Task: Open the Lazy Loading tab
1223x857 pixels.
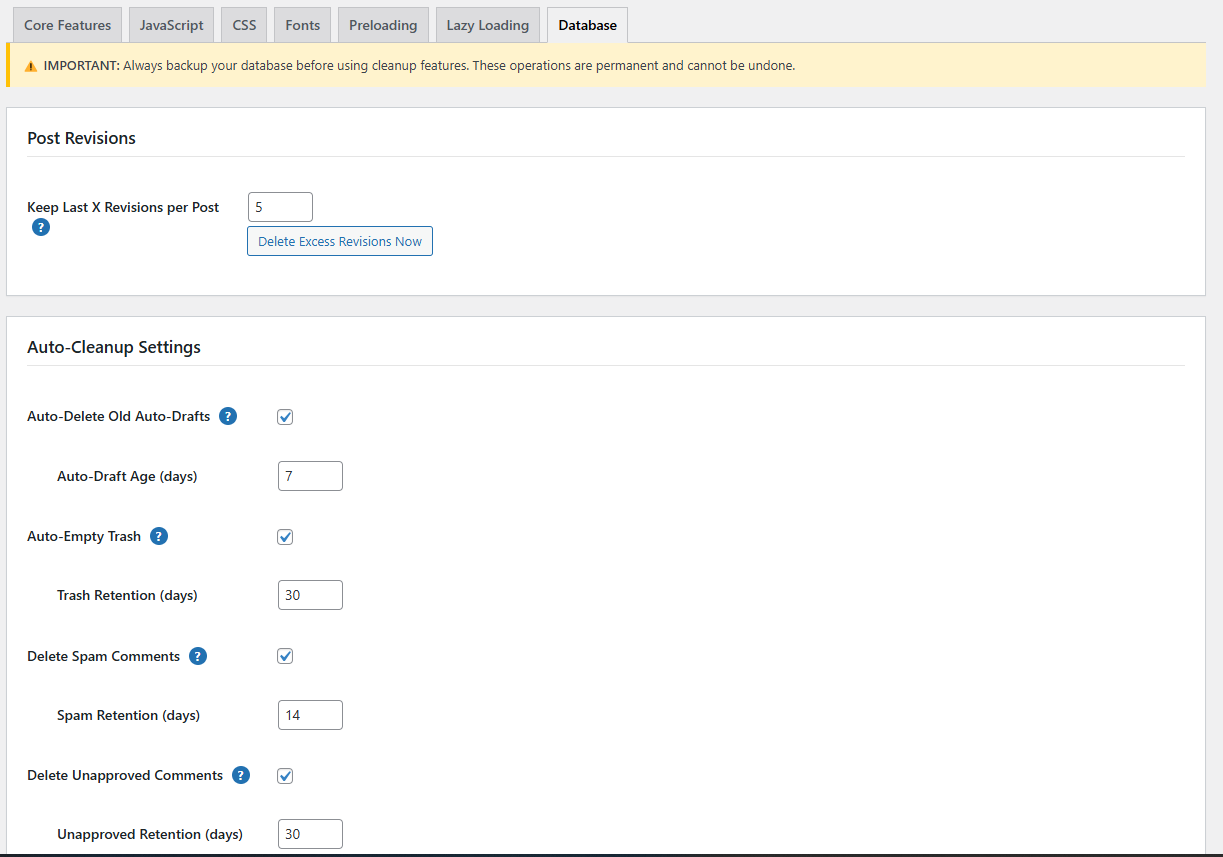Action: coord(487,24)
